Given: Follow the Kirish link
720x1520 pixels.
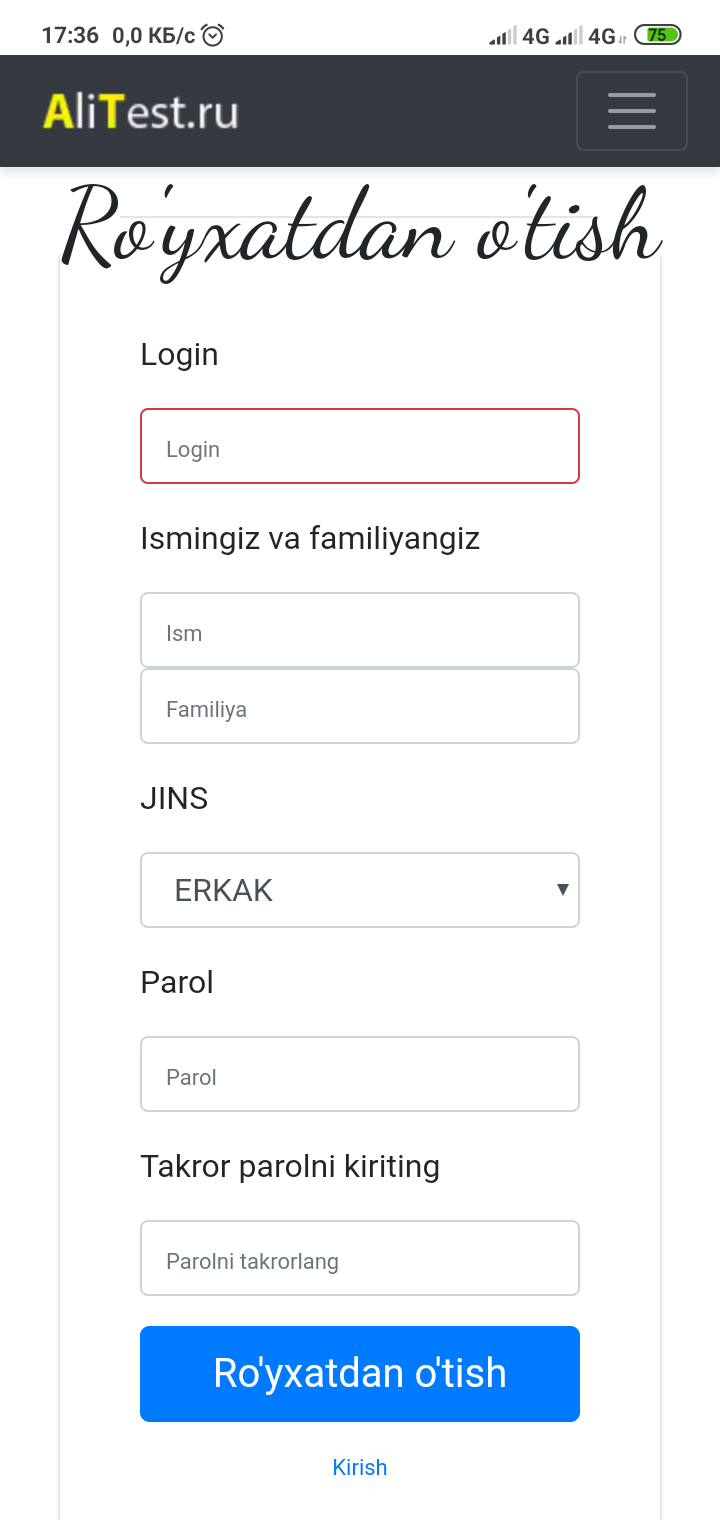Looking at the screenshot, I should point(360,1467).
